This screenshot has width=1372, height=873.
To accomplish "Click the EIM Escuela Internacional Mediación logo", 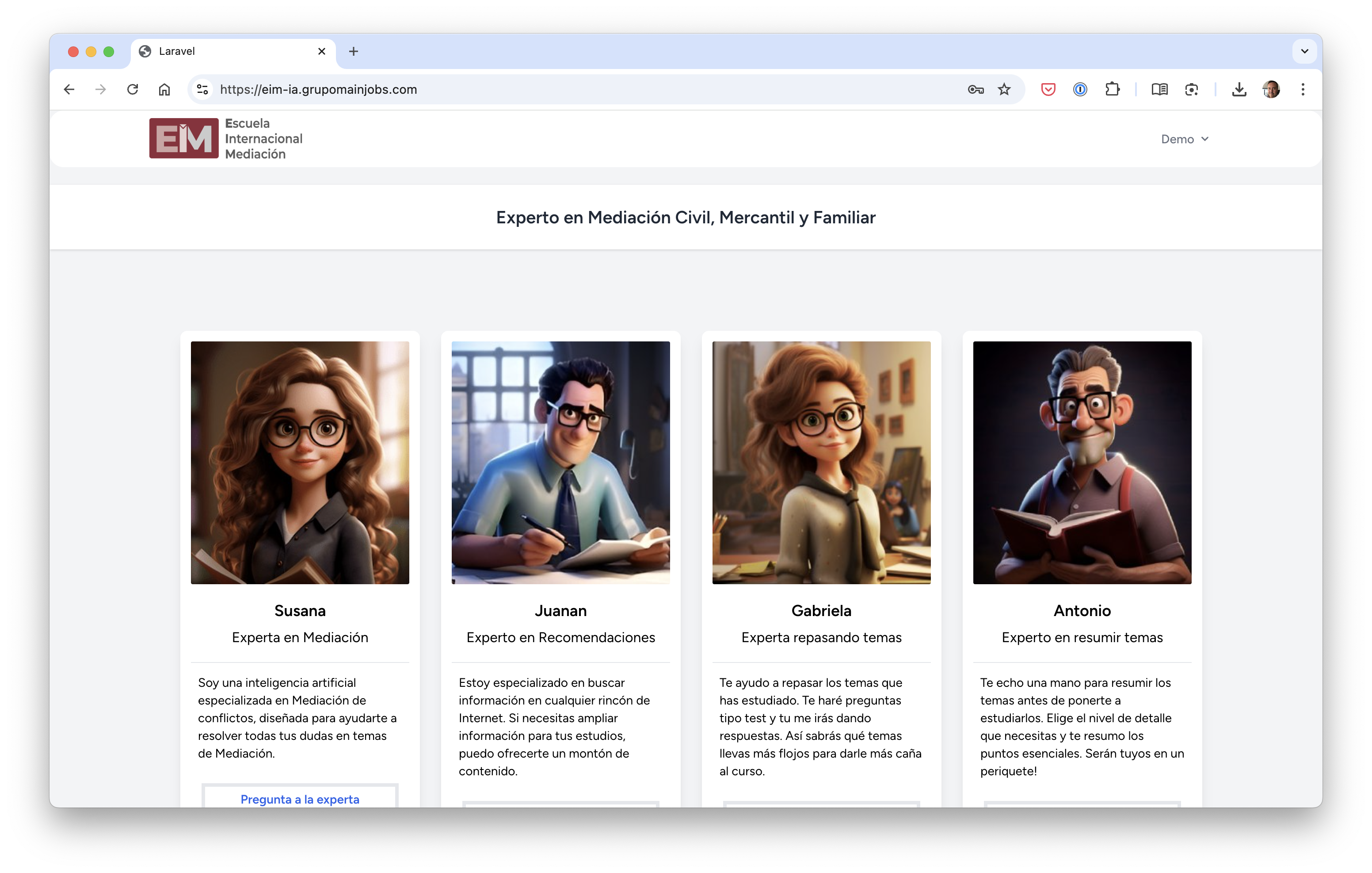I will coord(225,138).
